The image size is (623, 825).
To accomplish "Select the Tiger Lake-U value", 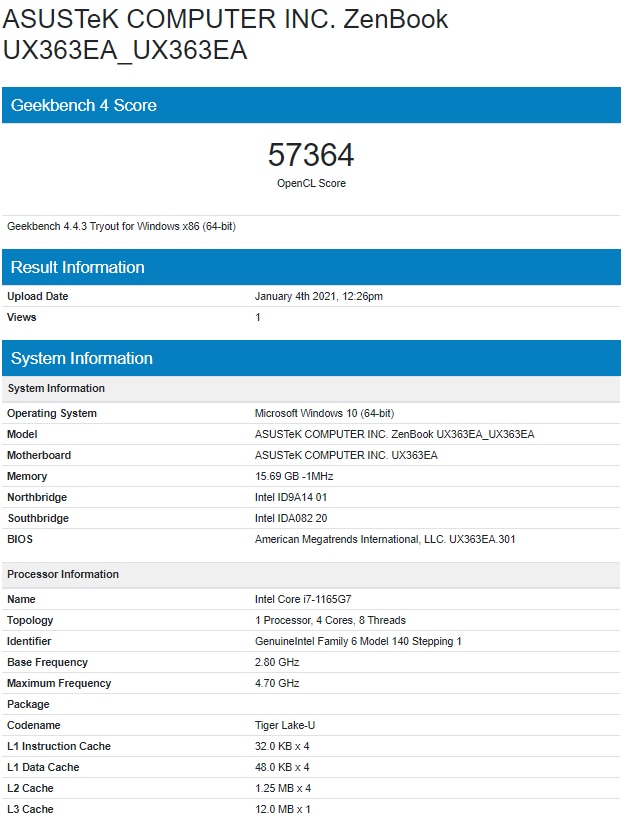I will 285,726.
